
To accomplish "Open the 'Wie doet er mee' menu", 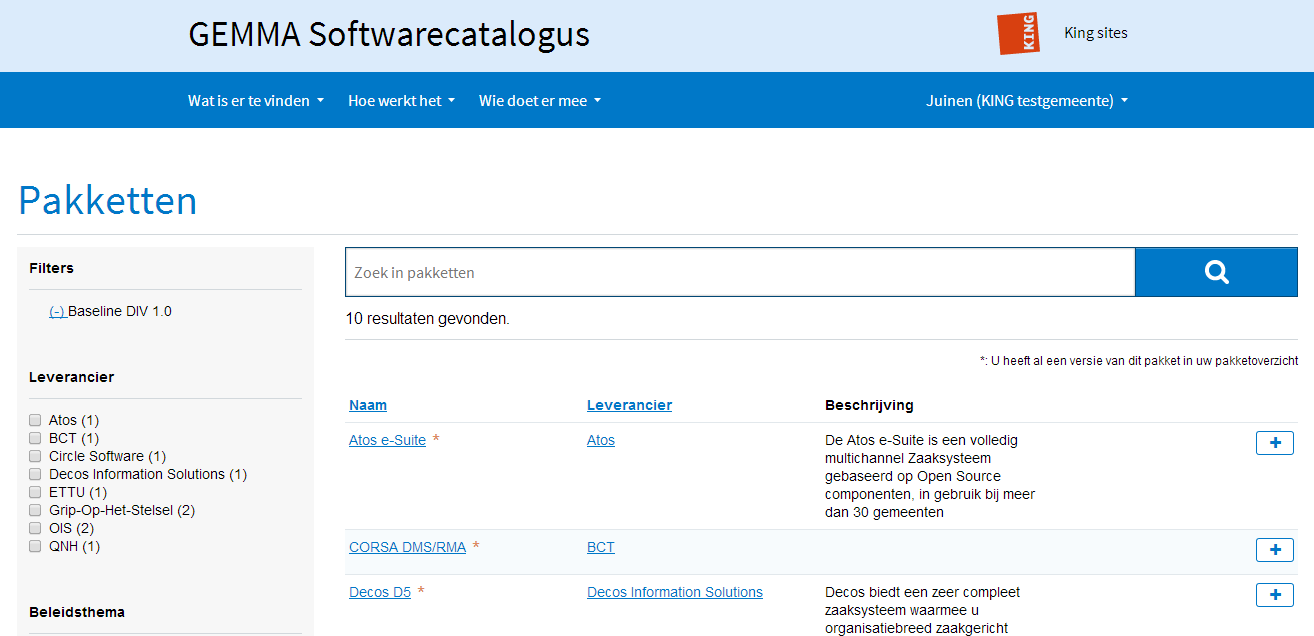I will click(540, 100).
